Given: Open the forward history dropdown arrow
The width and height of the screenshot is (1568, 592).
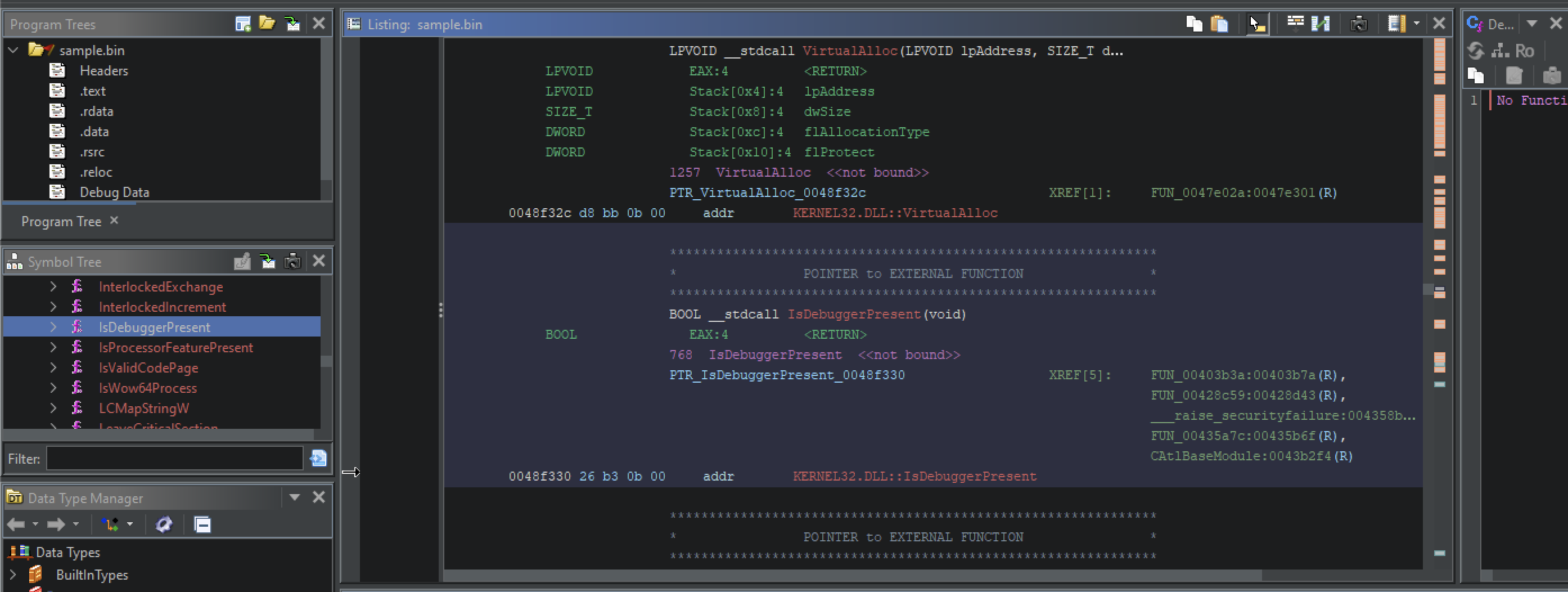Looking at the screenshot, I should click(75, 524).
